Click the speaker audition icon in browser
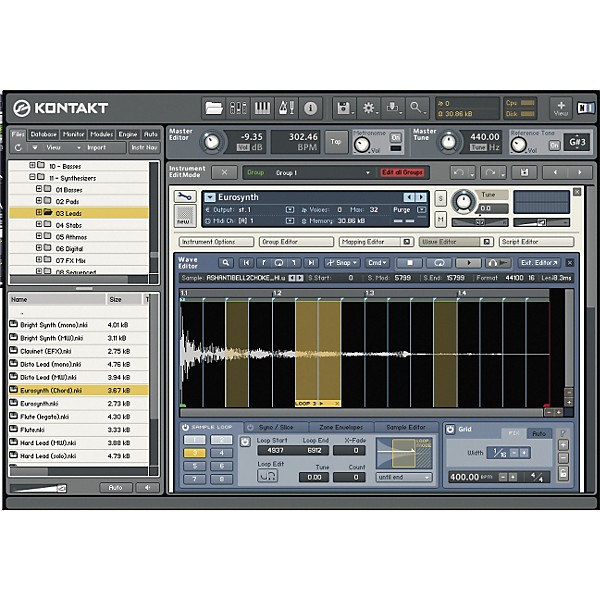 point(147,488)
